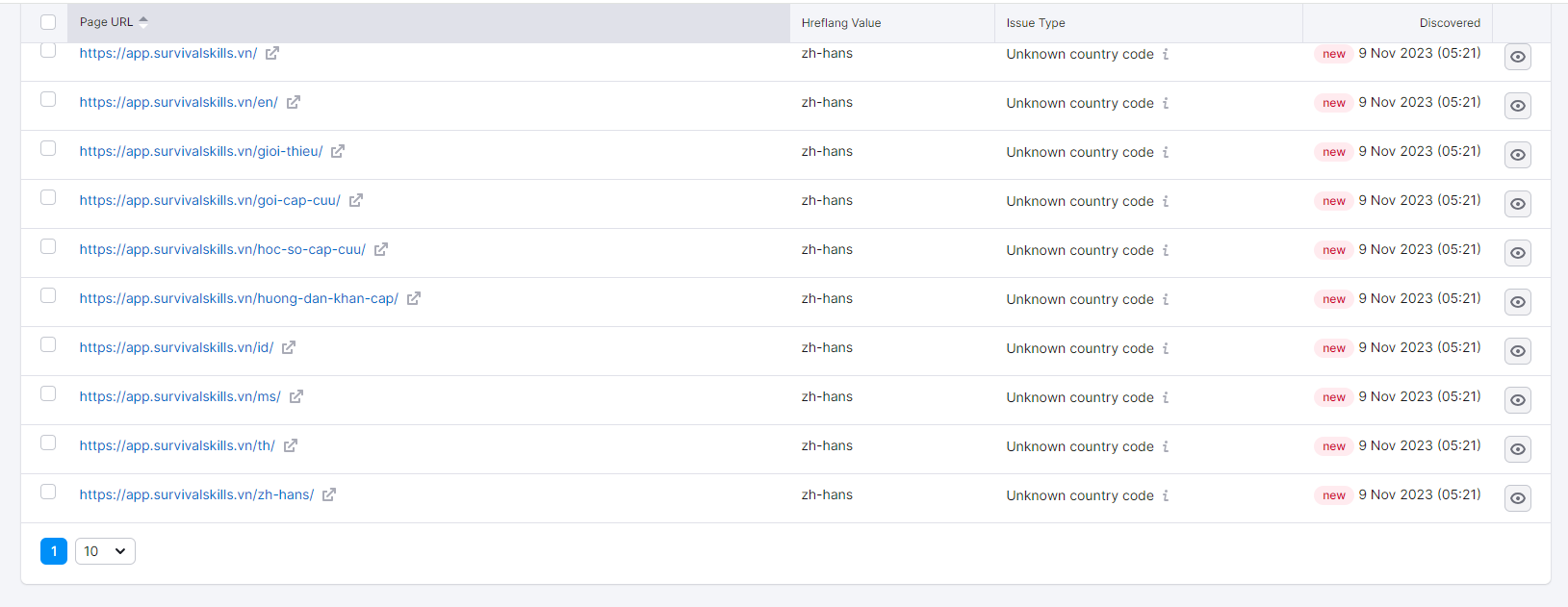
Task: Click eye icon for the /hoc-so-cap-cuu/ row
Action: [x=1518, y=253]
